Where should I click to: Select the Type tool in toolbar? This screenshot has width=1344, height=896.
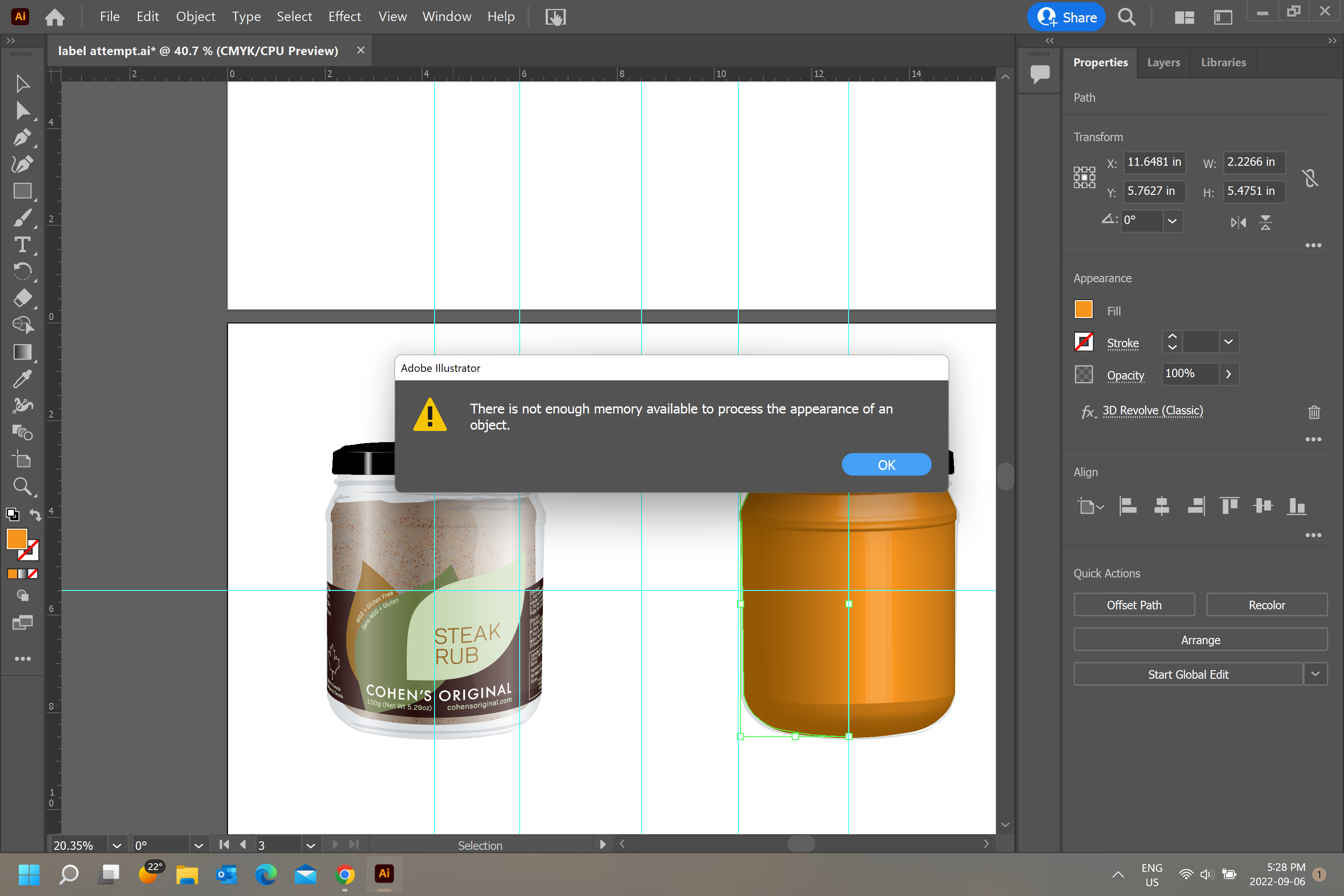click(22, 245)
